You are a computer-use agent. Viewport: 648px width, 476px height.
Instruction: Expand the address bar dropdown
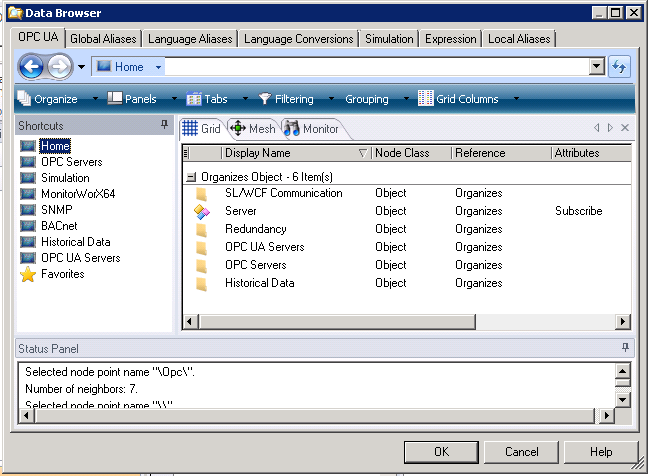[x=597, y=67]
